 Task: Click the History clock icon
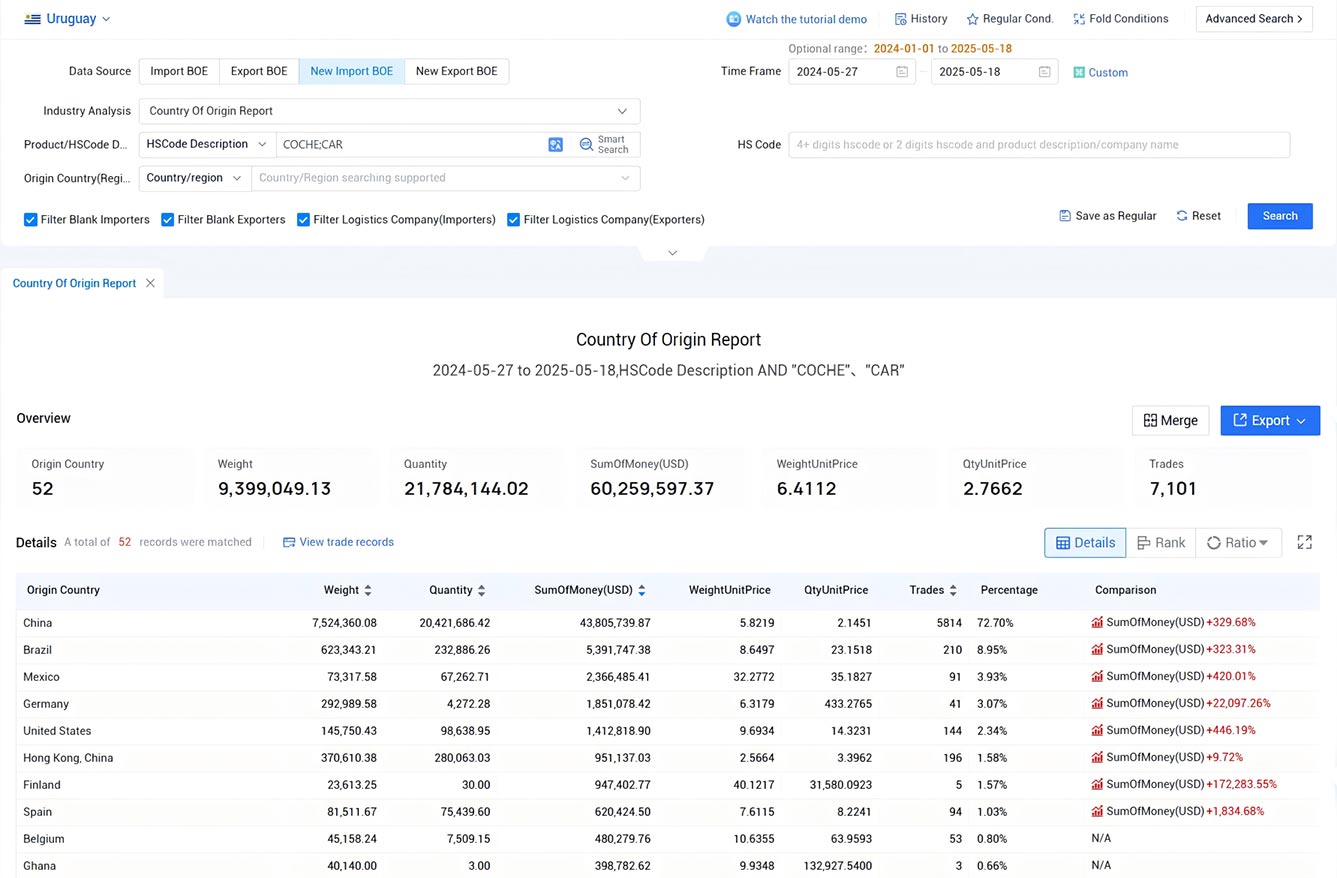point(900,19)
